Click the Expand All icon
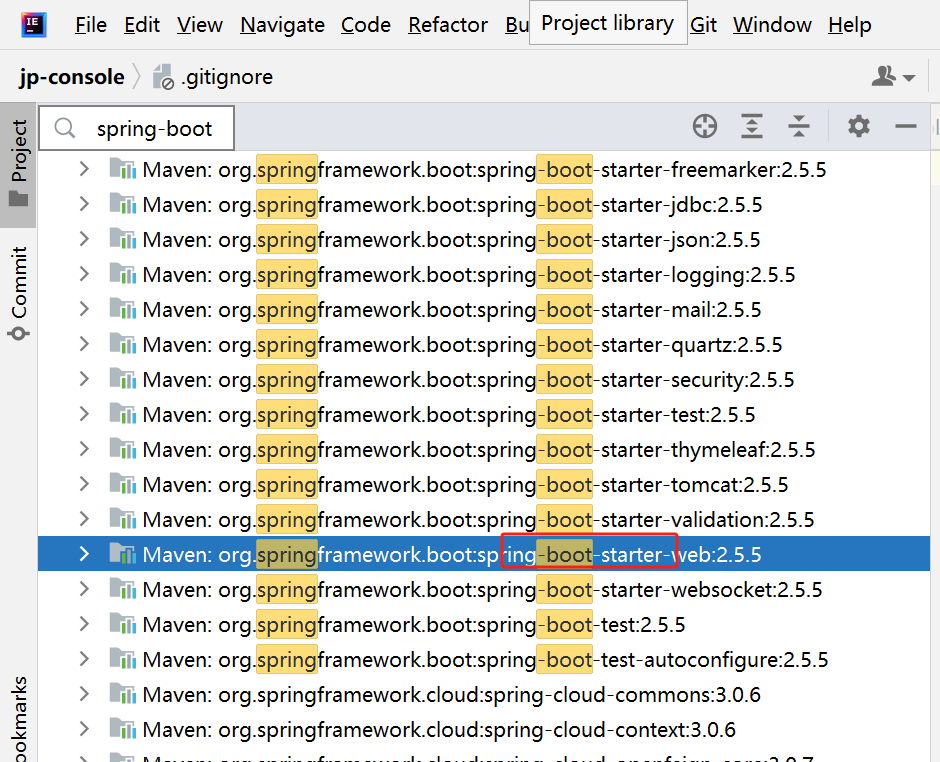Screen dimensions: 940x762 752,127
